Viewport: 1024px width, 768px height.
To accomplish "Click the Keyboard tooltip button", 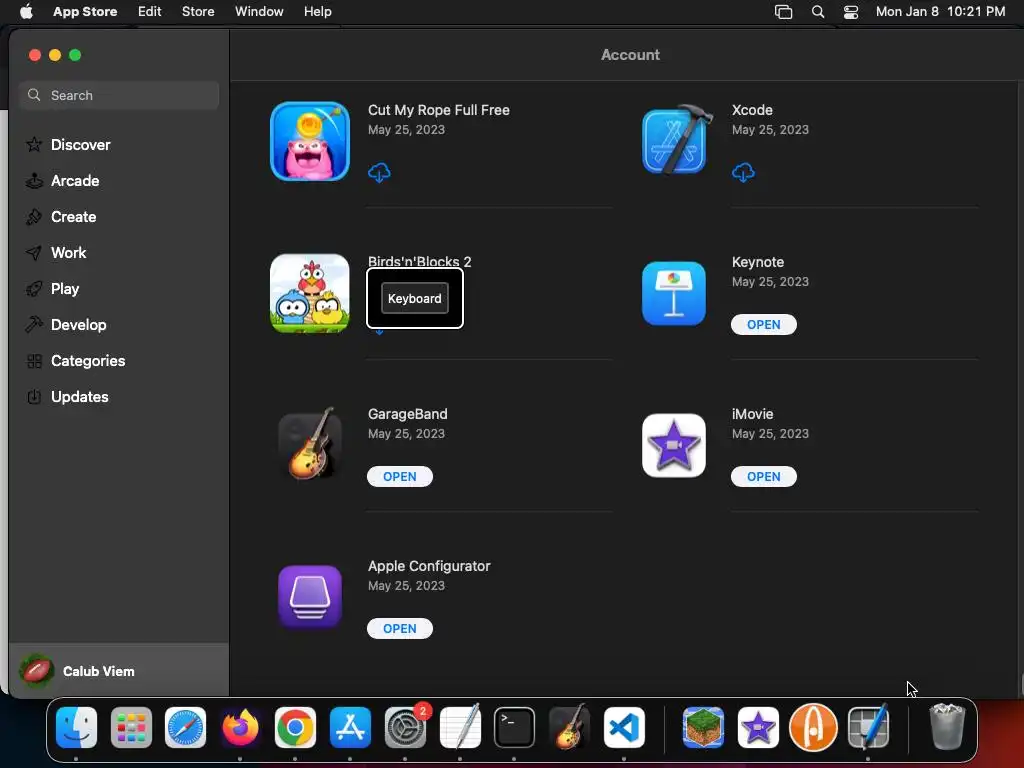I will tap(415, 298).
